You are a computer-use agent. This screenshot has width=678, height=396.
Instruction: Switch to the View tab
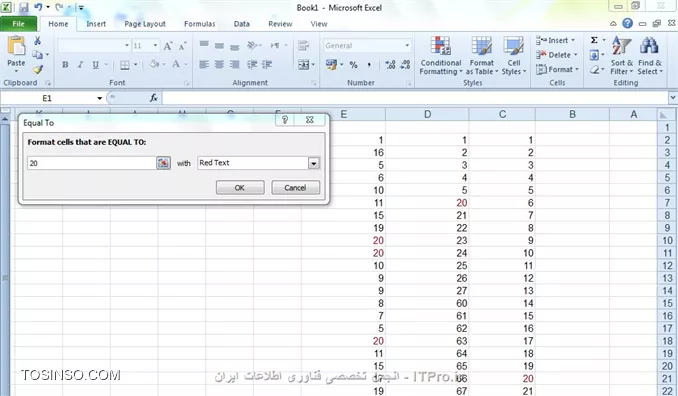[x=319, y=24]
